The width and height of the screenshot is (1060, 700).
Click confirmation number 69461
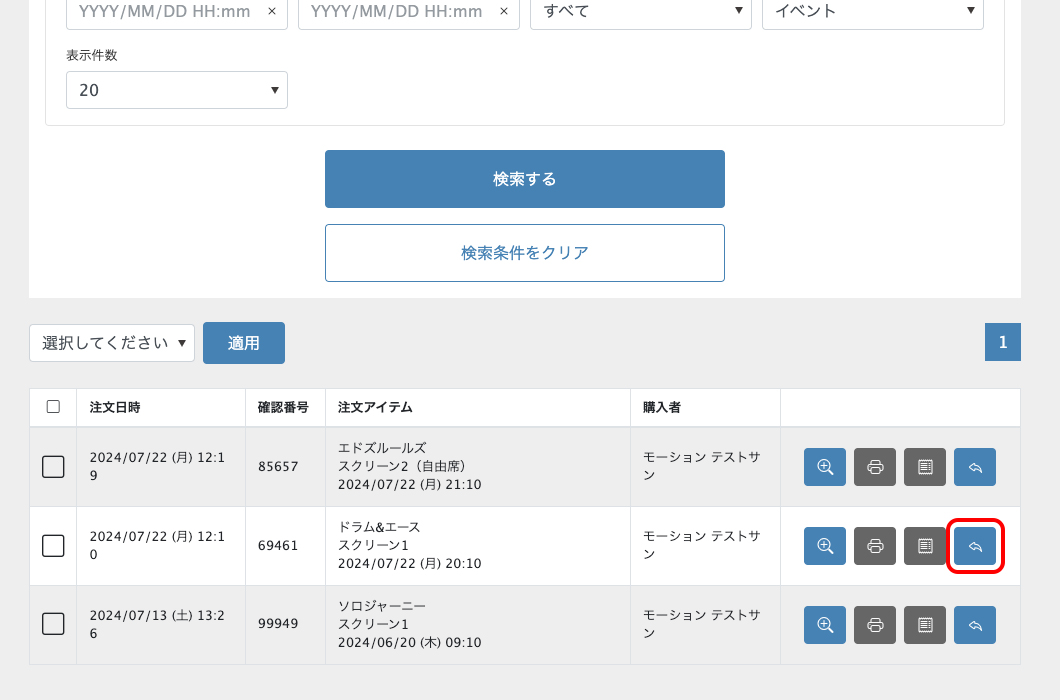278,546
